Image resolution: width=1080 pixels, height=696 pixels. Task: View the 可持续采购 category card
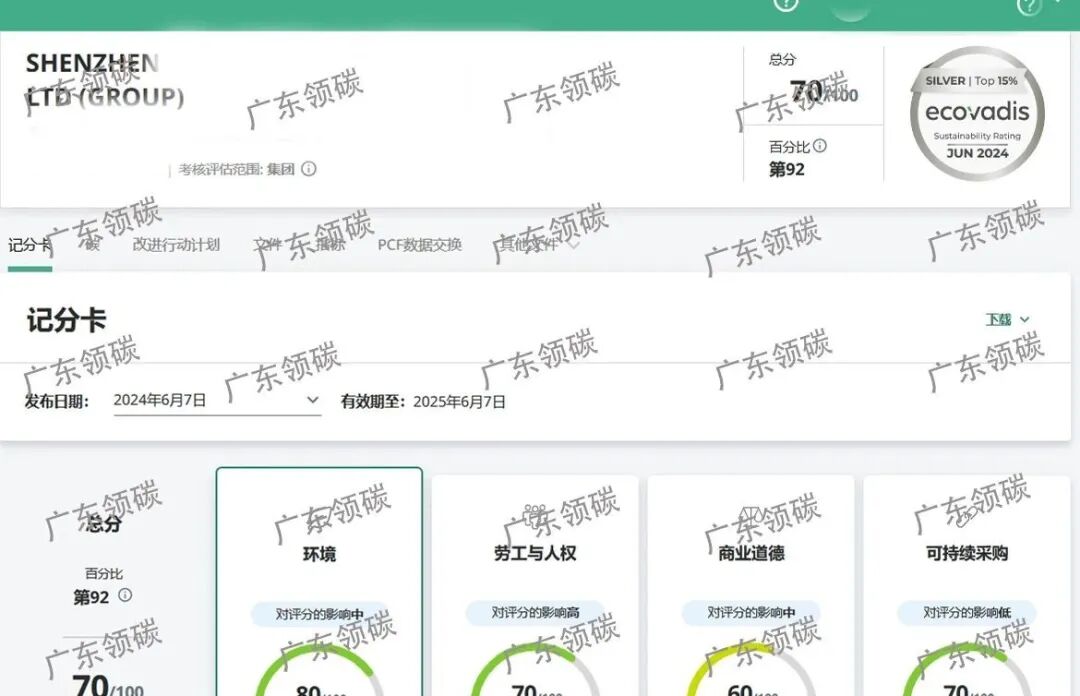click(x=966, y=580)
